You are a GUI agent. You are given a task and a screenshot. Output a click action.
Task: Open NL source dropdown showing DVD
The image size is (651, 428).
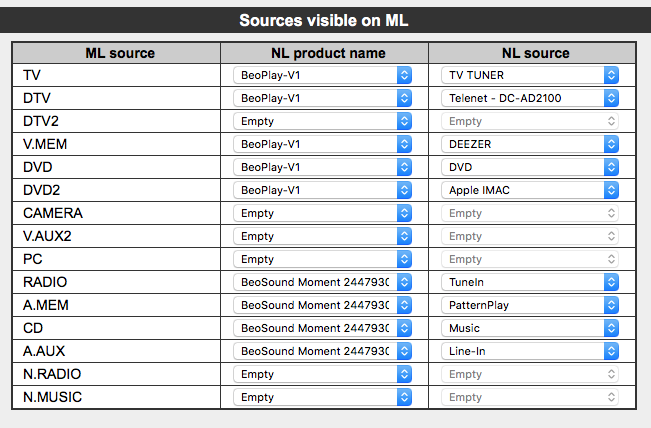tap(530, 167)
